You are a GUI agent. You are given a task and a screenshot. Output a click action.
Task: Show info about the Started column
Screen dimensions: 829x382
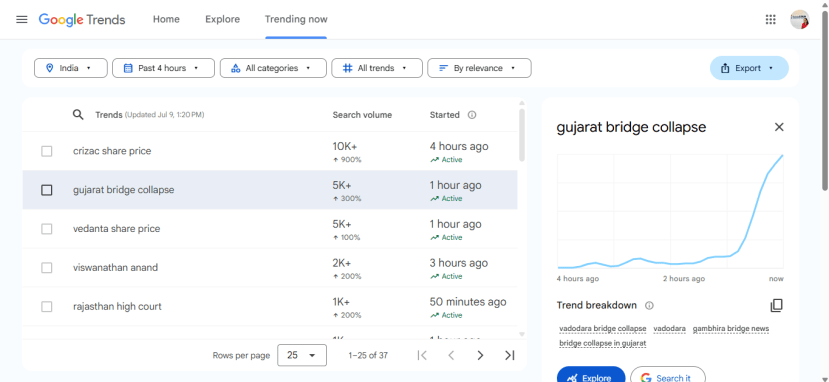tap(472, 115)
